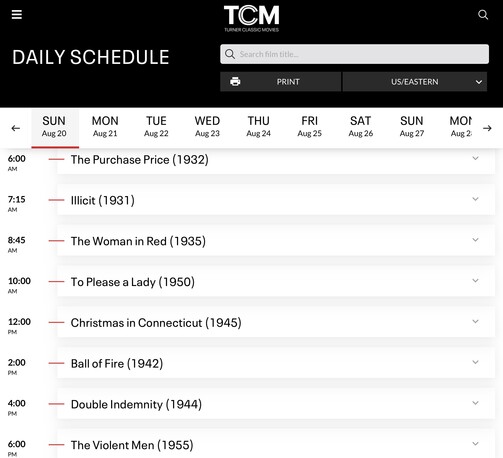Expand Illicit (1931) details
Viewport: 503px width, 458px height.
[476, 199]
